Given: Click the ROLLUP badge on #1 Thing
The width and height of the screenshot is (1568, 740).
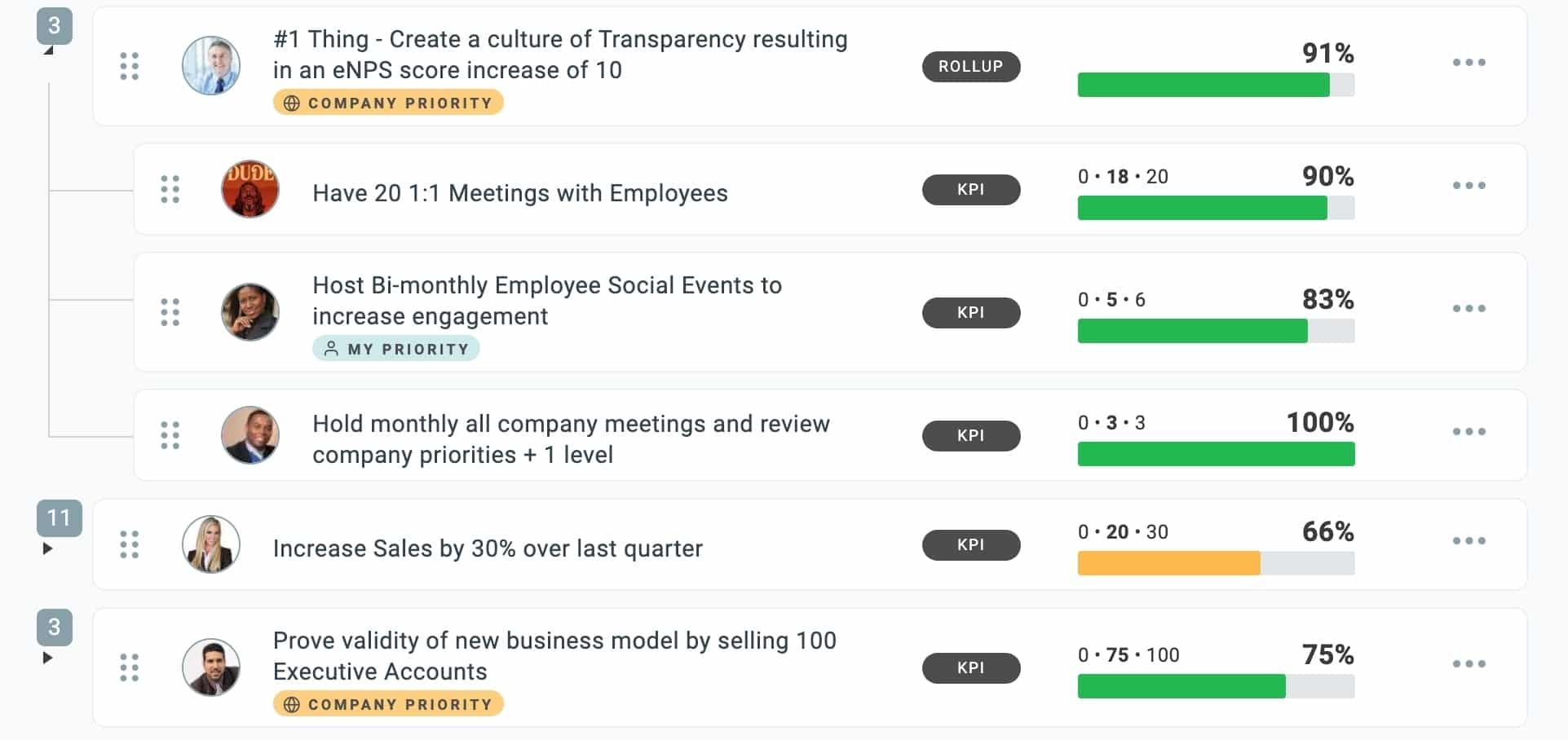Looking at the screenshot, I should click(x=970, y=67).
